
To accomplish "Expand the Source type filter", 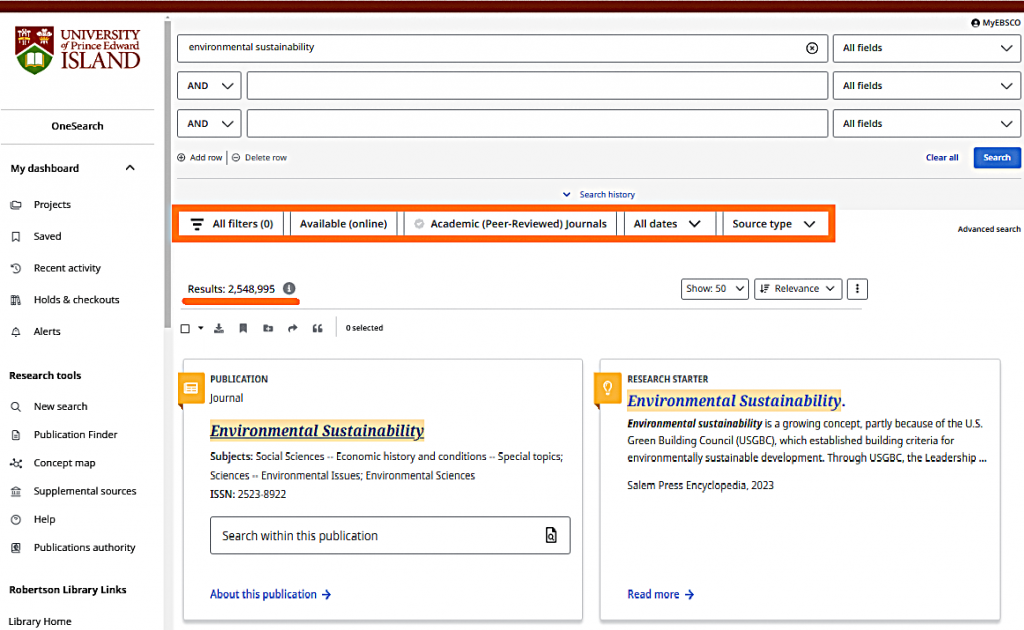I will click(775, 224).
